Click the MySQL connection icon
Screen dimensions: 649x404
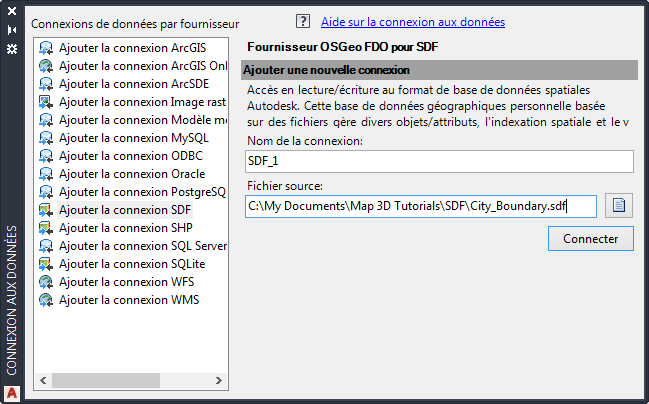tap(46, 138)
